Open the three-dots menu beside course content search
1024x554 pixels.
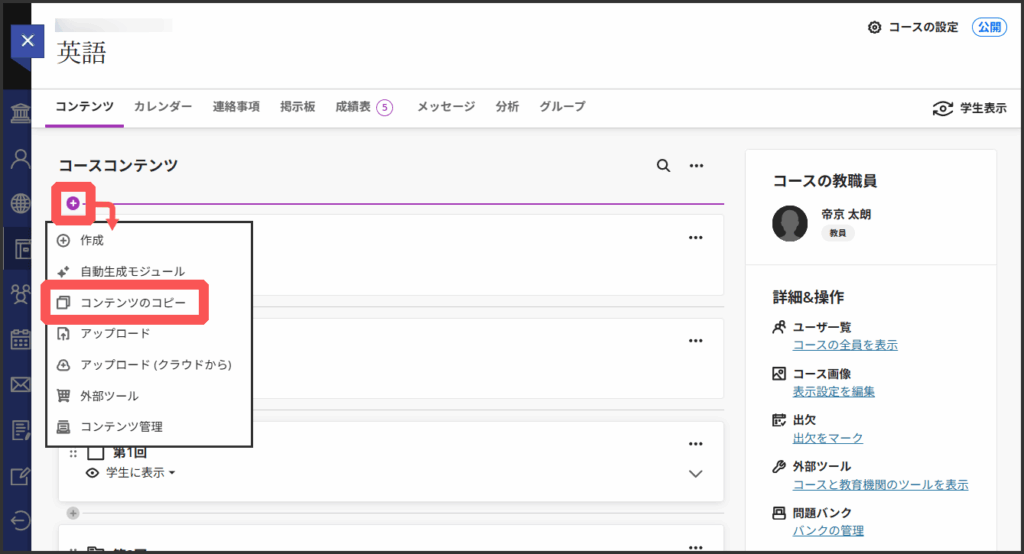[x=696, y=166]
